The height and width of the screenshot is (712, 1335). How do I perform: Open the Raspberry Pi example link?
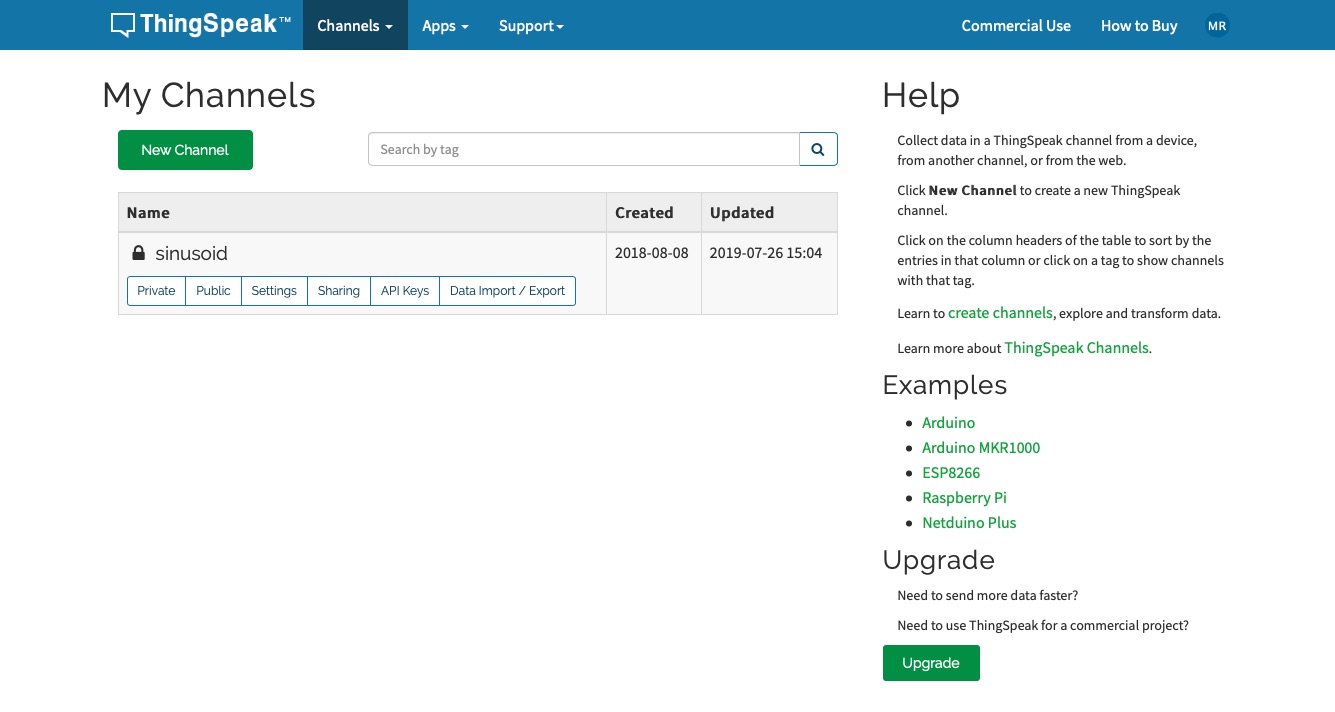[964, 497]
